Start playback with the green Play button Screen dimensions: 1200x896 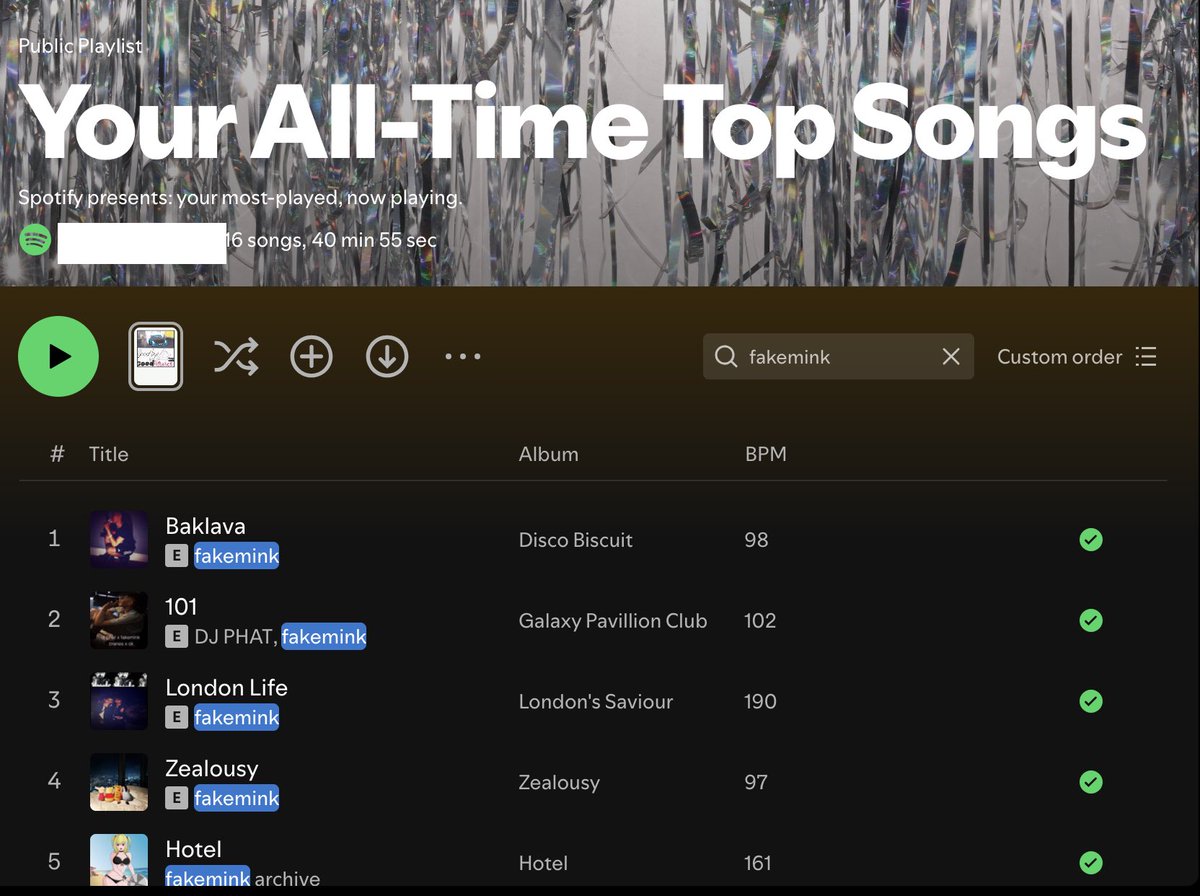coord(58,357)
